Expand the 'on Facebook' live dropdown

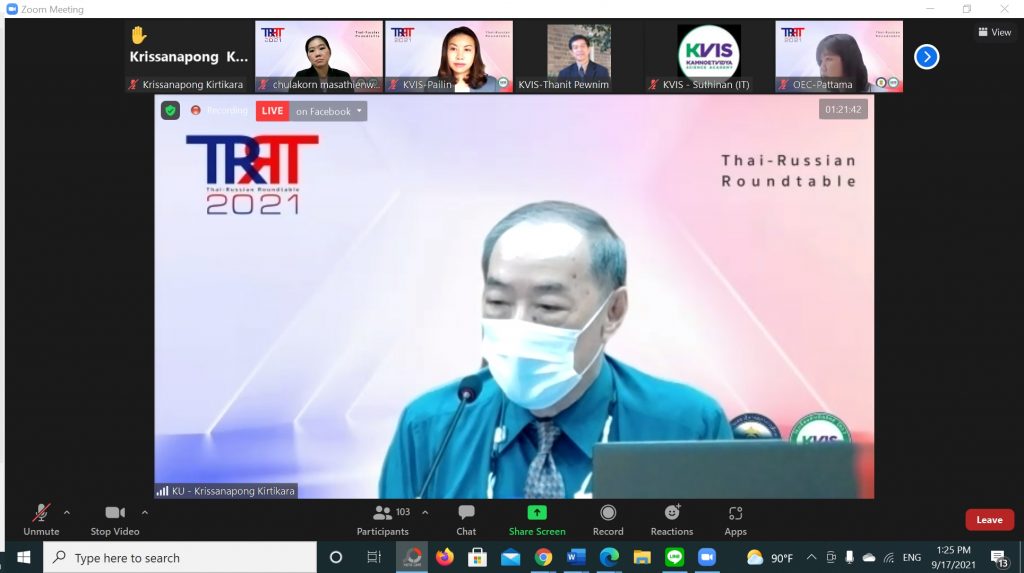(328, 111)
